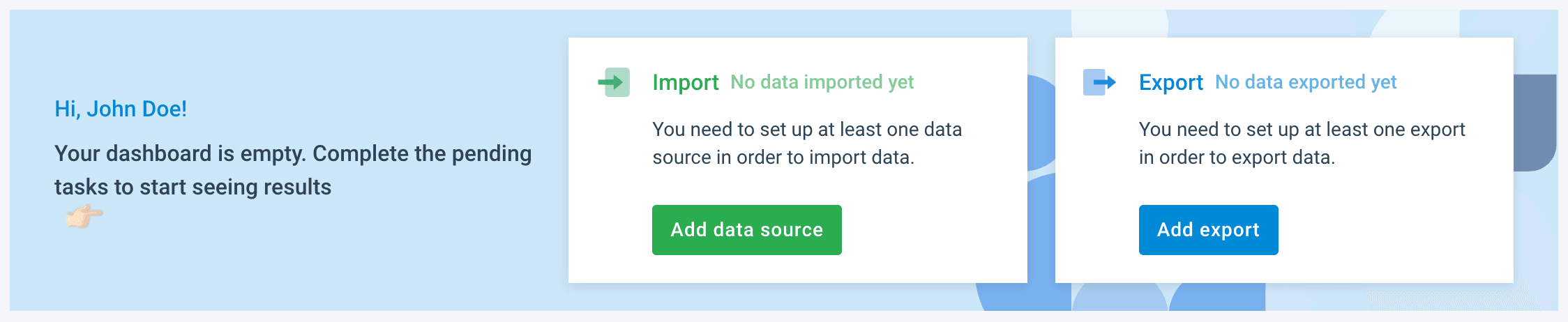Click the green Import arrow icon
1568x322 pixels.
pos(614,82)
